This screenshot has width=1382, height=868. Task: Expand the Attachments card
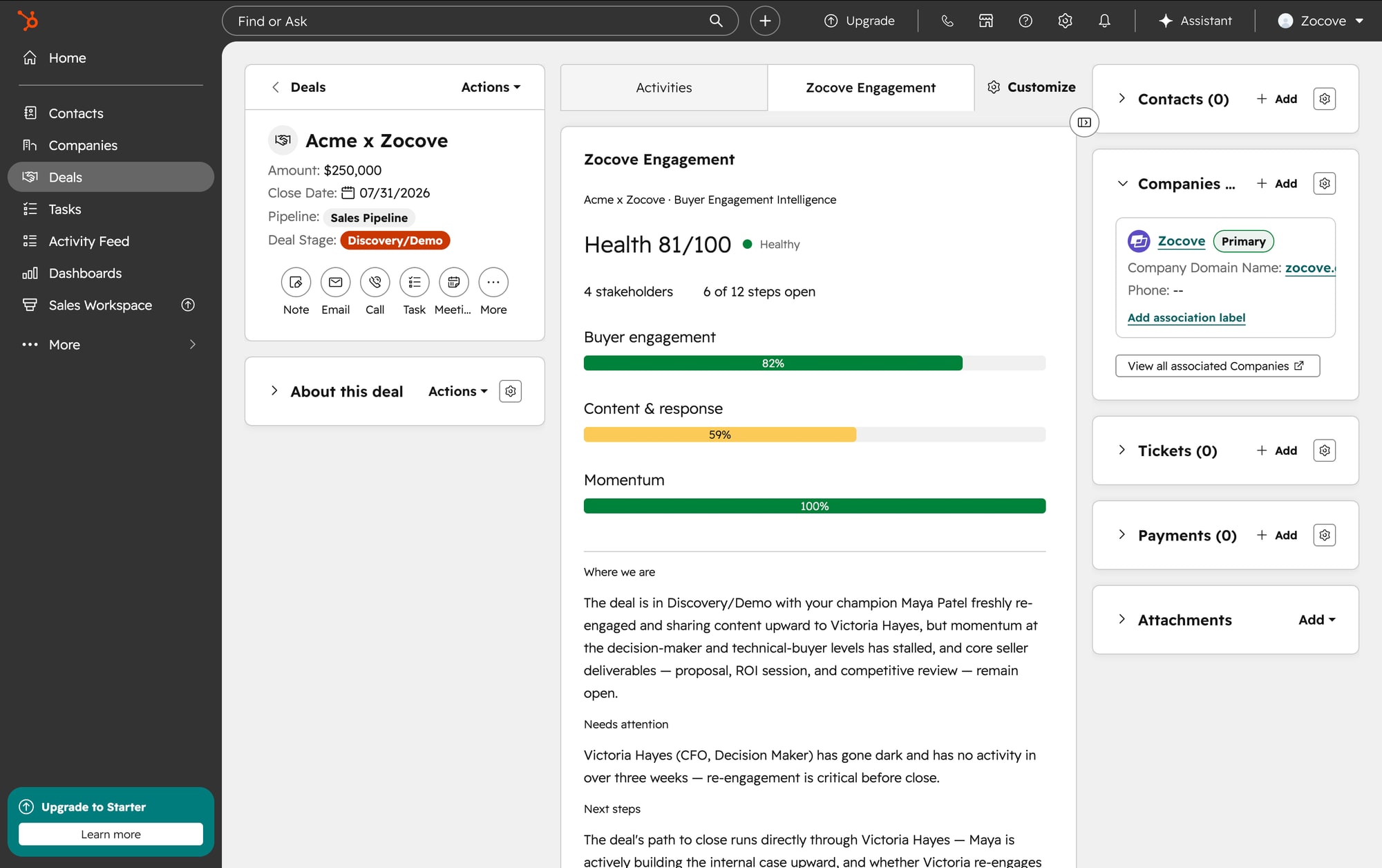click(x=1121, y=620)
